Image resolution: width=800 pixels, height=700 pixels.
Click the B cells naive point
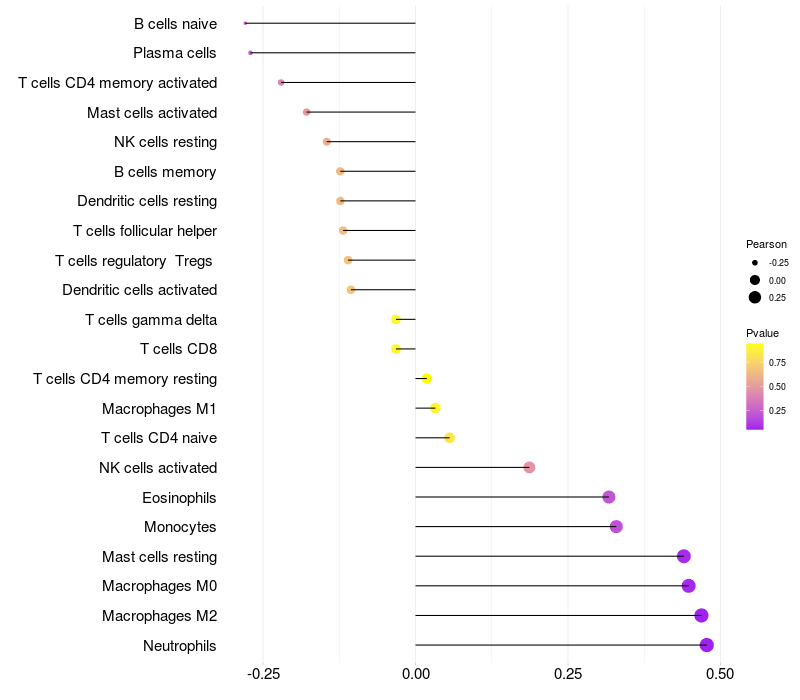[x=245, y=23]
